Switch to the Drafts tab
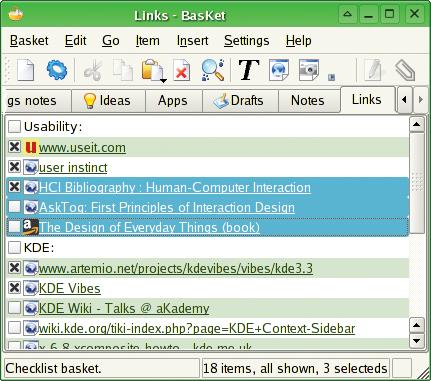This screenshot has height=381, width=431. (240, 101)
